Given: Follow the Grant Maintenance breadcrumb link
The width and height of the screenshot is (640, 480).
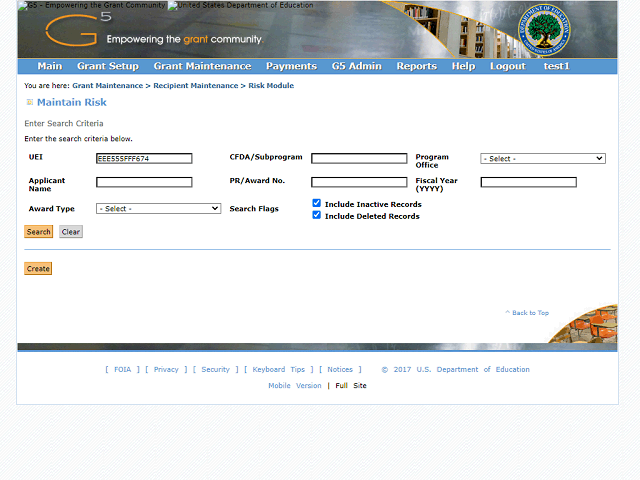Looking at the screenshot, I should click(x=108, y=86).
